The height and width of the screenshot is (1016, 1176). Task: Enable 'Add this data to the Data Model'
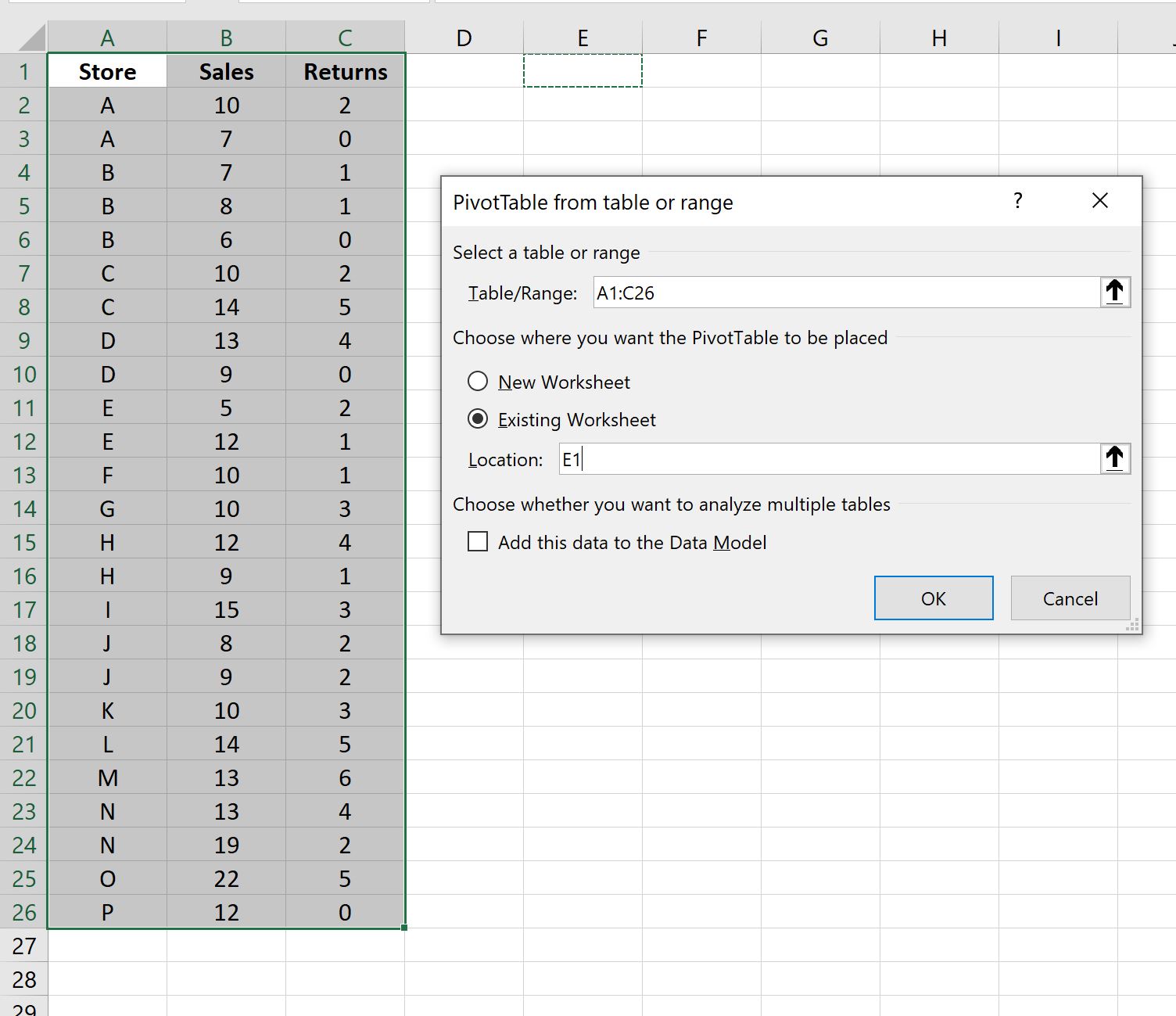pos(478,541)
